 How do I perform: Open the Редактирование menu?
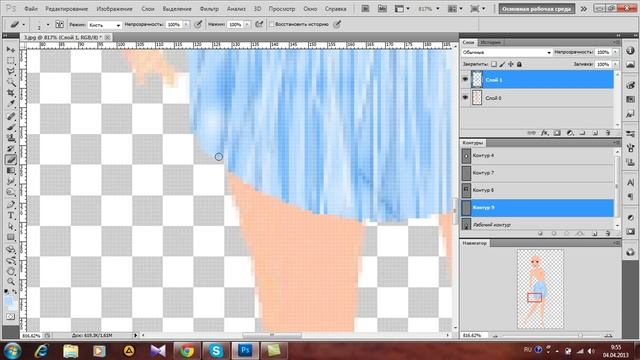tap(66, 9)
